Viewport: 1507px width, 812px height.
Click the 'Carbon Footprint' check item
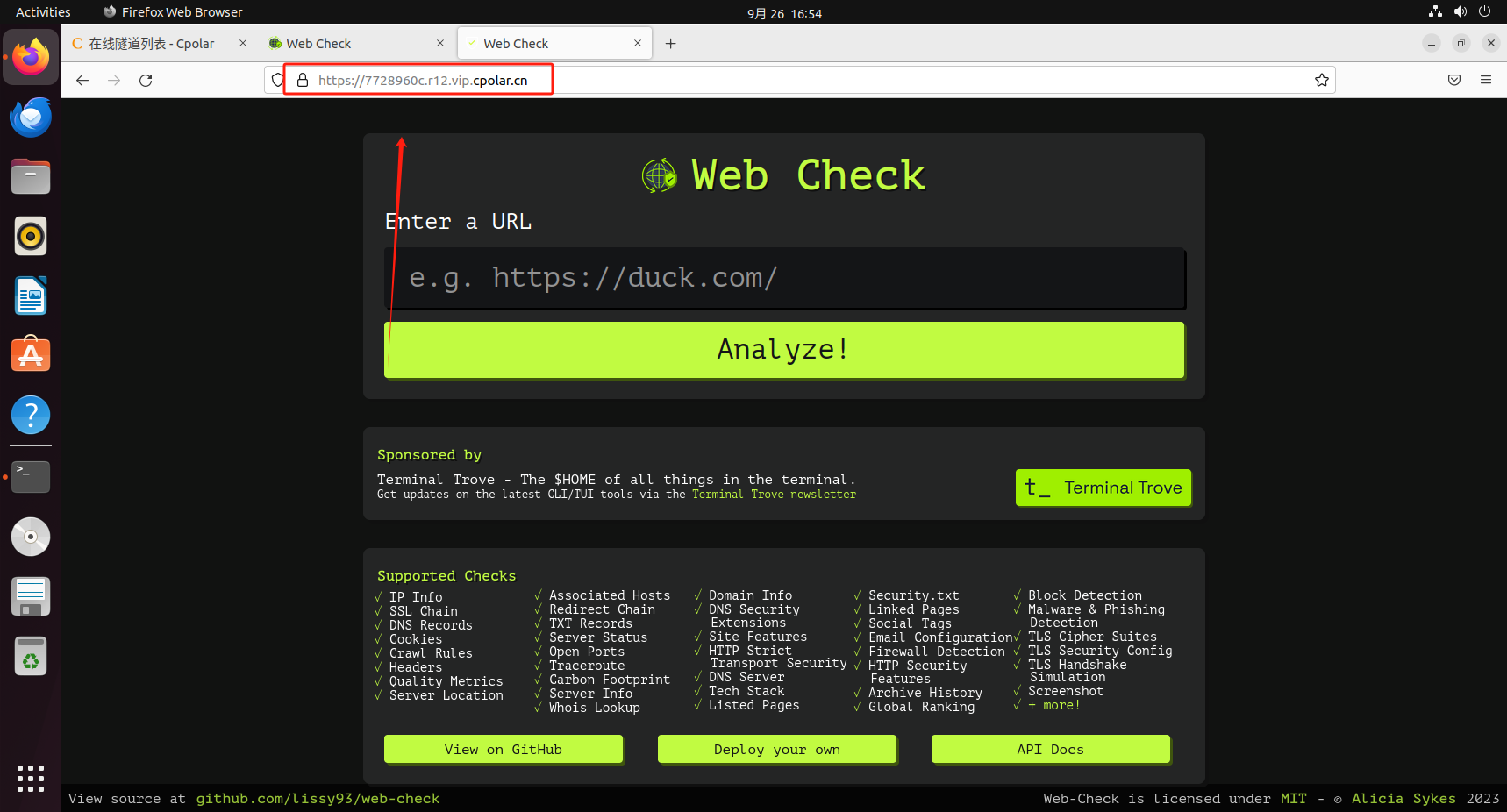pos(610,680)
